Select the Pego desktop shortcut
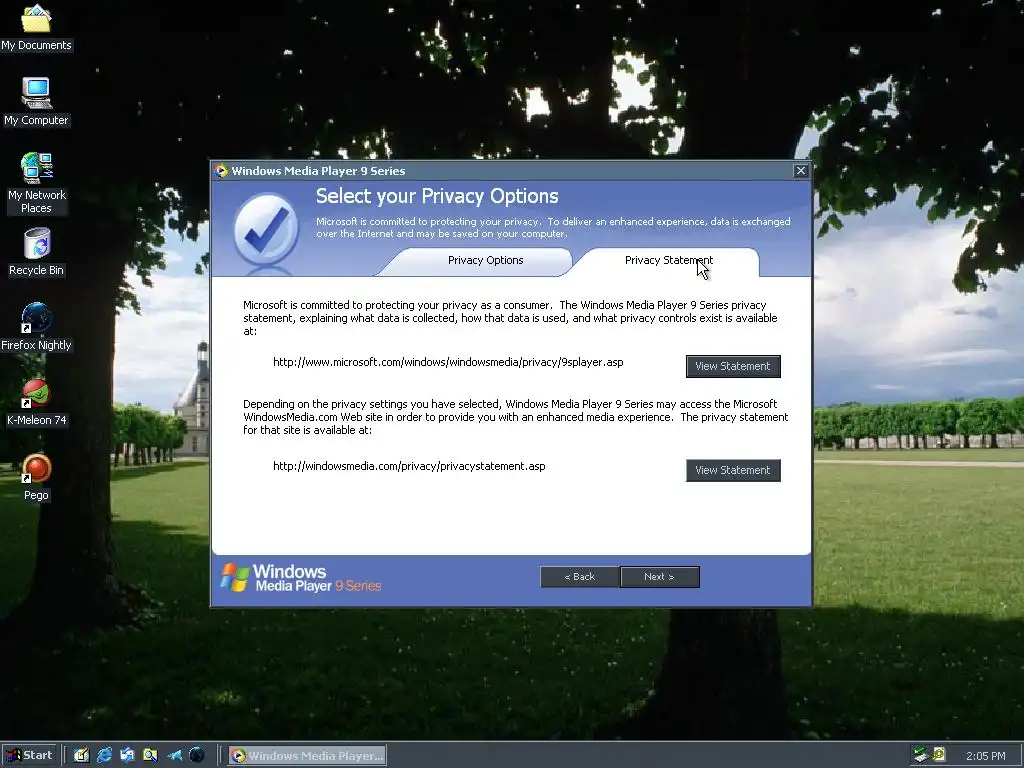 (x=36, y=477)
